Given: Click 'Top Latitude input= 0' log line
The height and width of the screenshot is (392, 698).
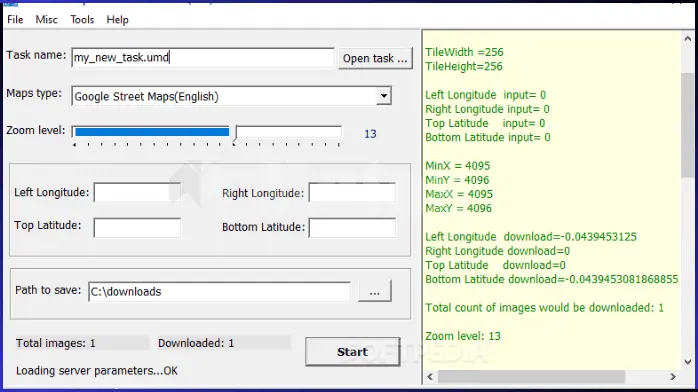Looking at the screenshot, I should (x=485, y=123).
